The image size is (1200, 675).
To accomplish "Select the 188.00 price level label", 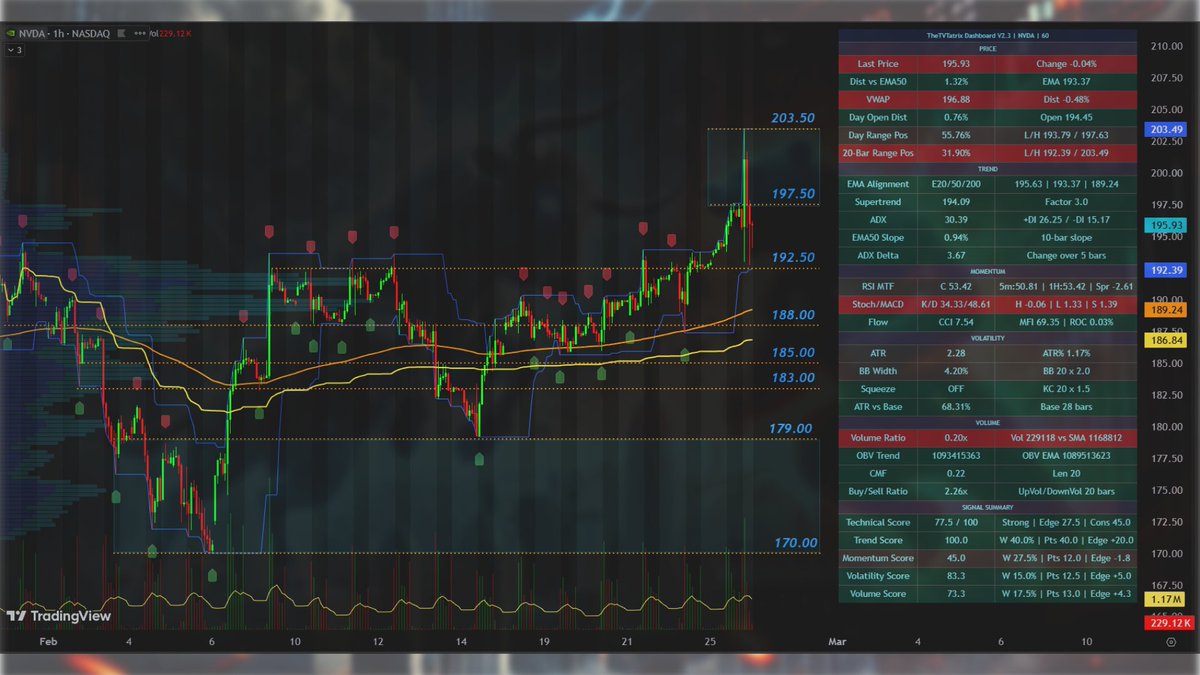I will tap(793, 314).
